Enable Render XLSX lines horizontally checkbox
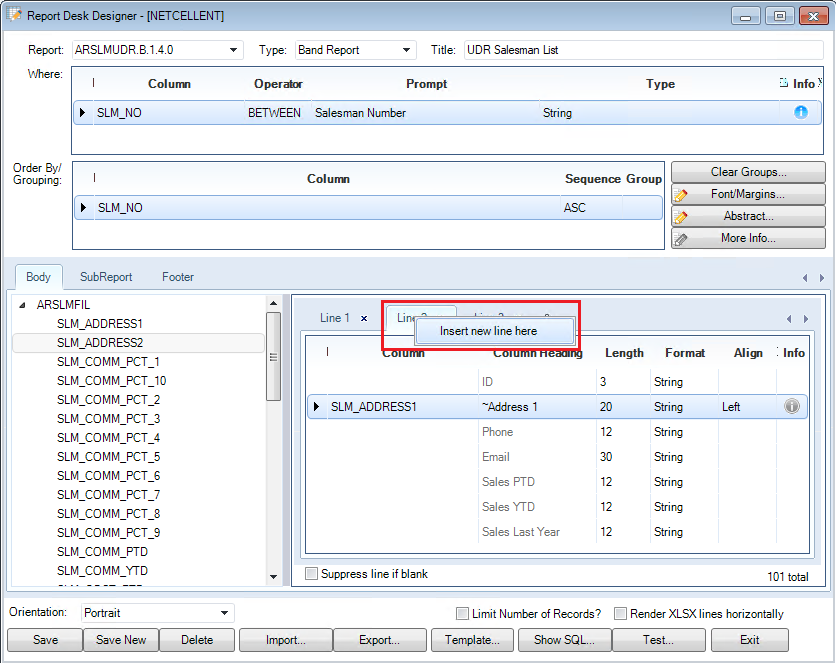 tap(620, 613)
